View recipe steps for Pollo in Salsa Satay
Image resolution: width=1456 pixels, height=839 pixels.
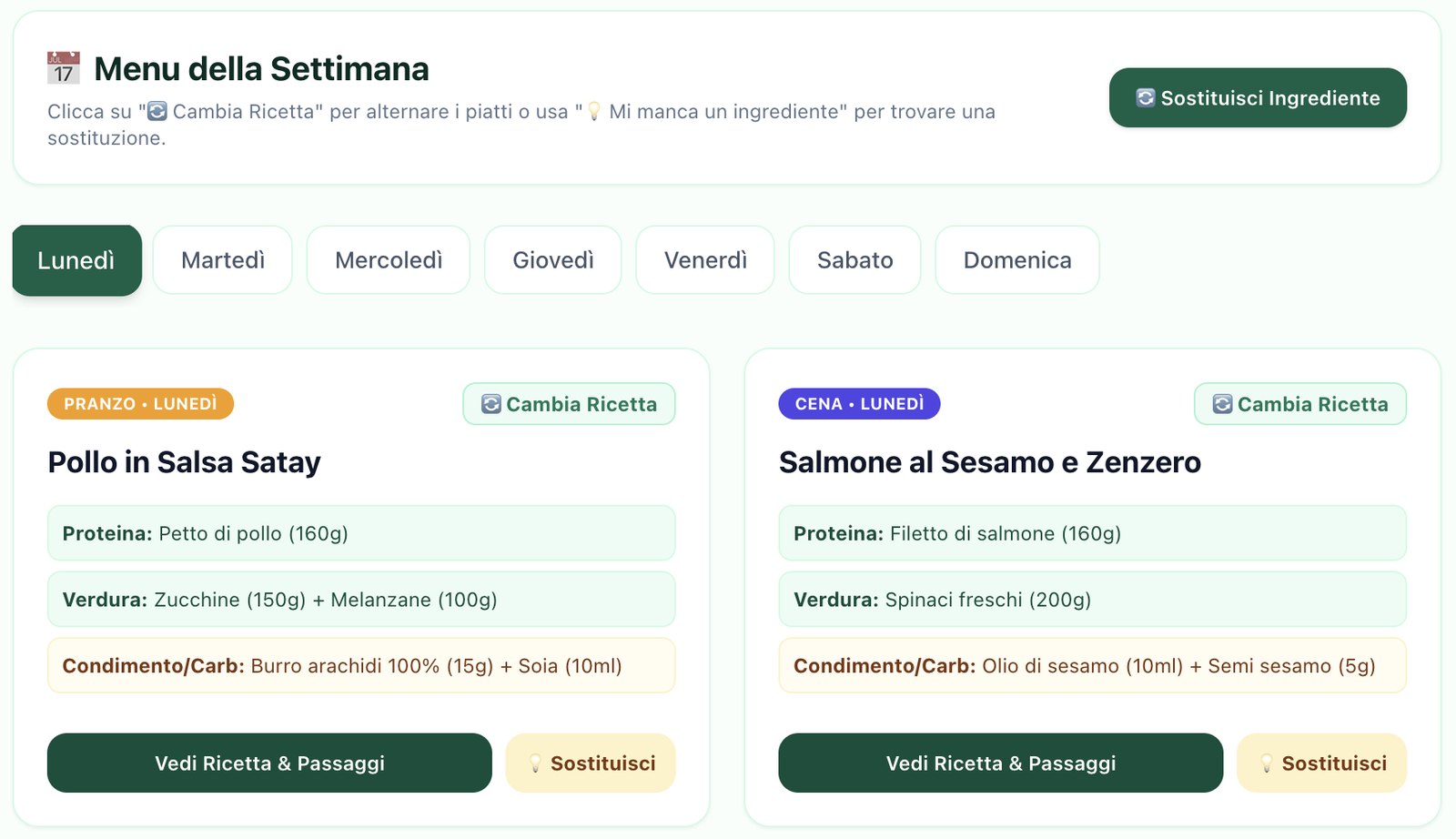269,763
